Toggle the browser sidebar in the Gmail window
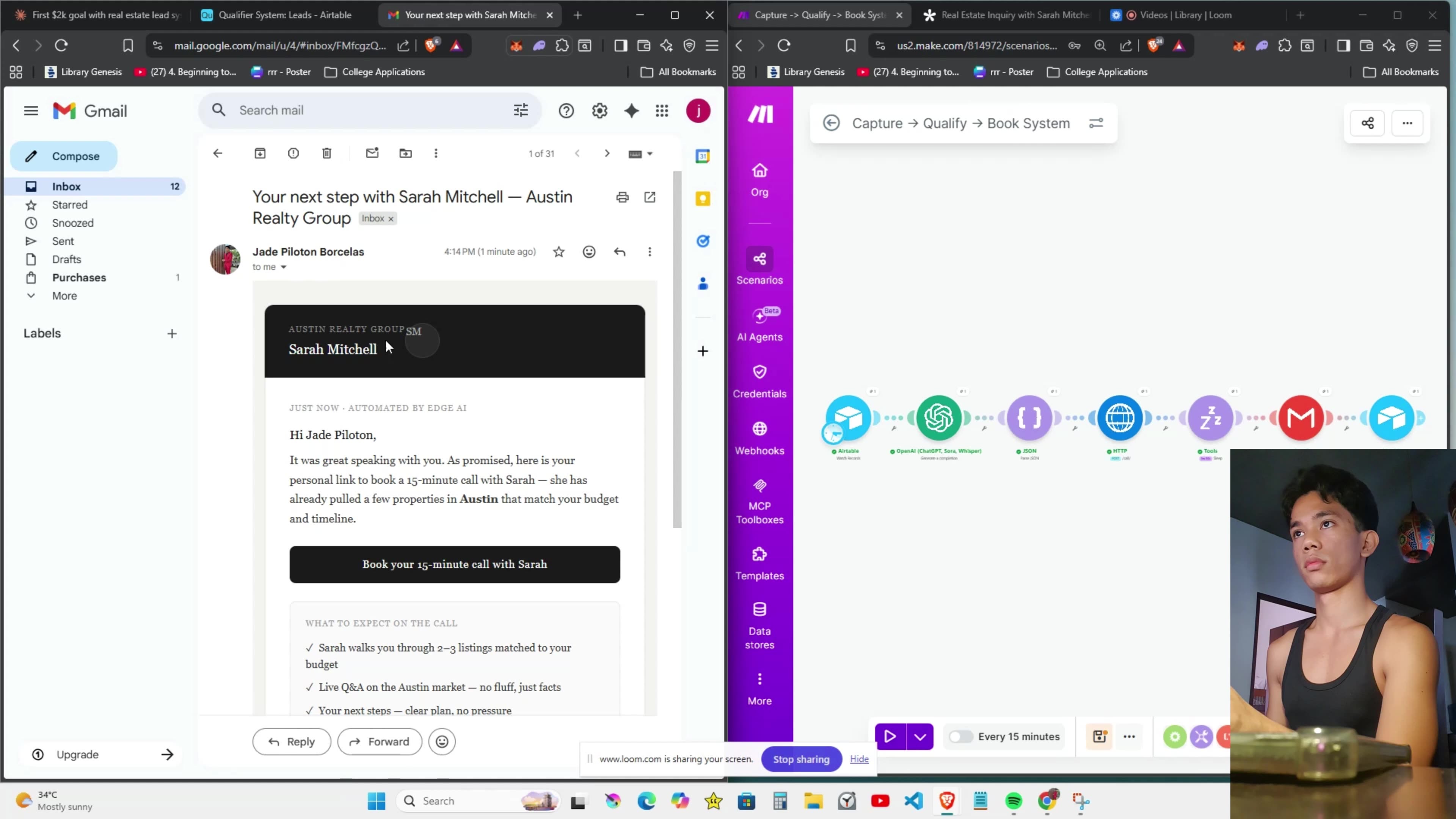Screen dimensions: 1456x819 (621, 46)
